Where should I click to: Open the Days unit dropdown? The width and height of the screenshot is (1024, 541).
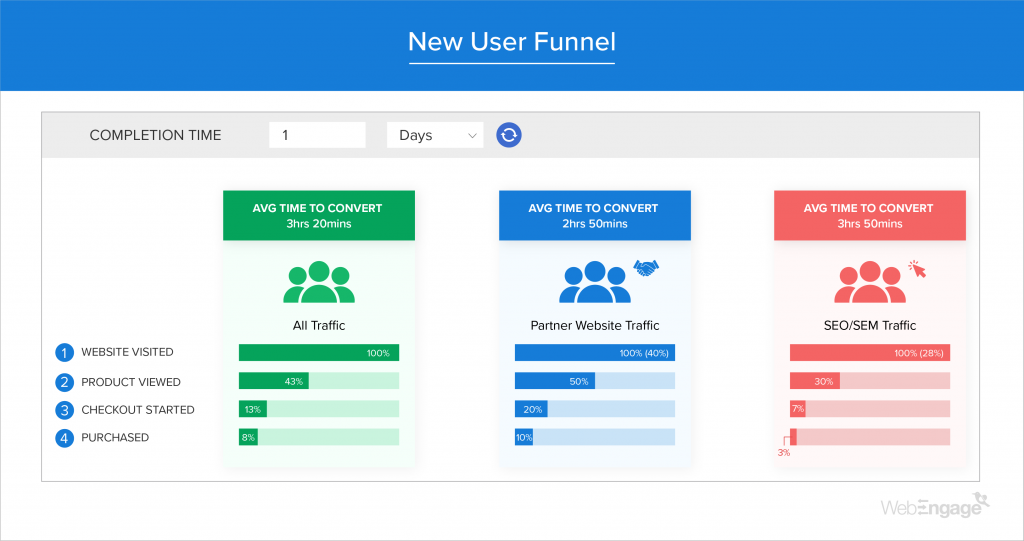435,135
